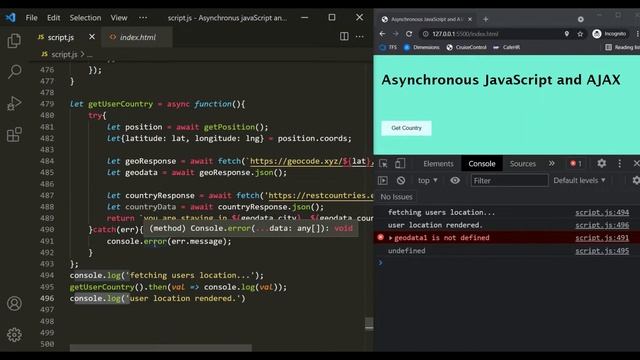640x360 pixels.
Task: Go back in Chrome browser
Action: pos(382,34)
